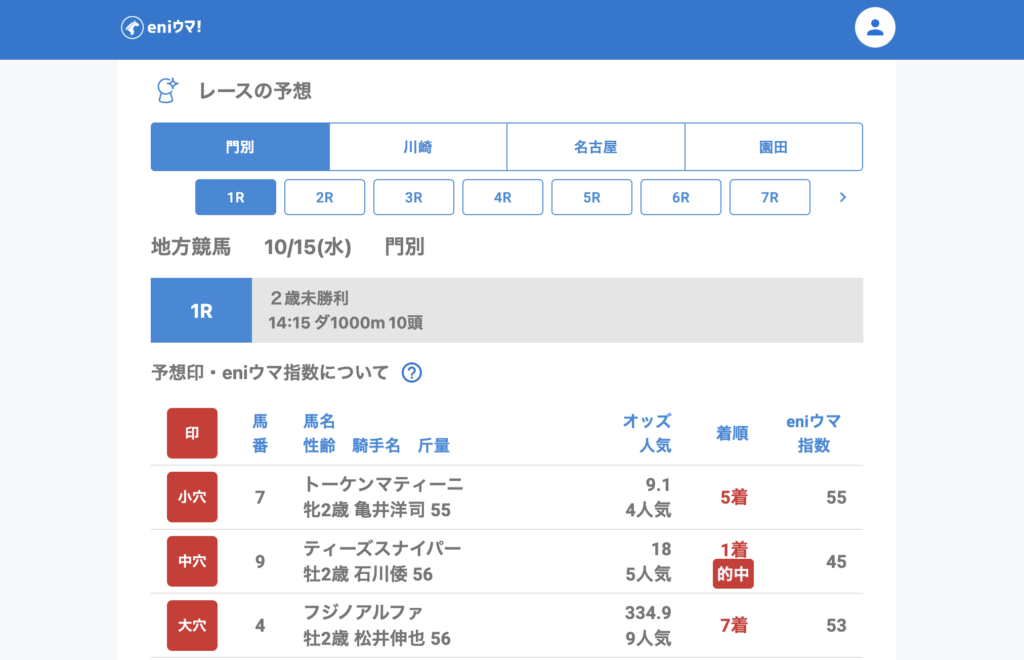
Task: Select race 2R button
Action: (x=325, y=198)
